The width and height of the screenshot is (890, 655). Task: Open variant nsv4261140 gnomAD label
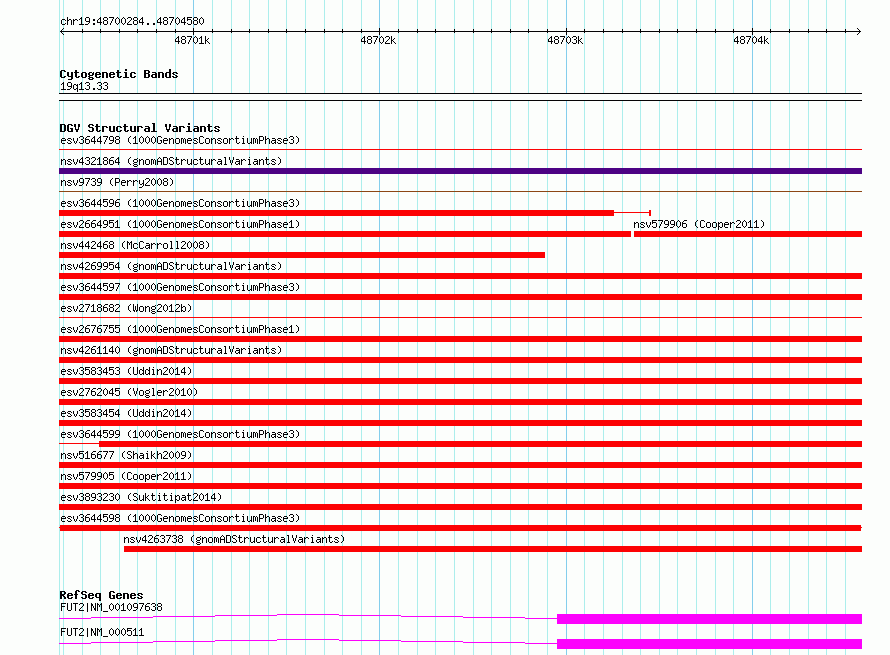(171, 350)
